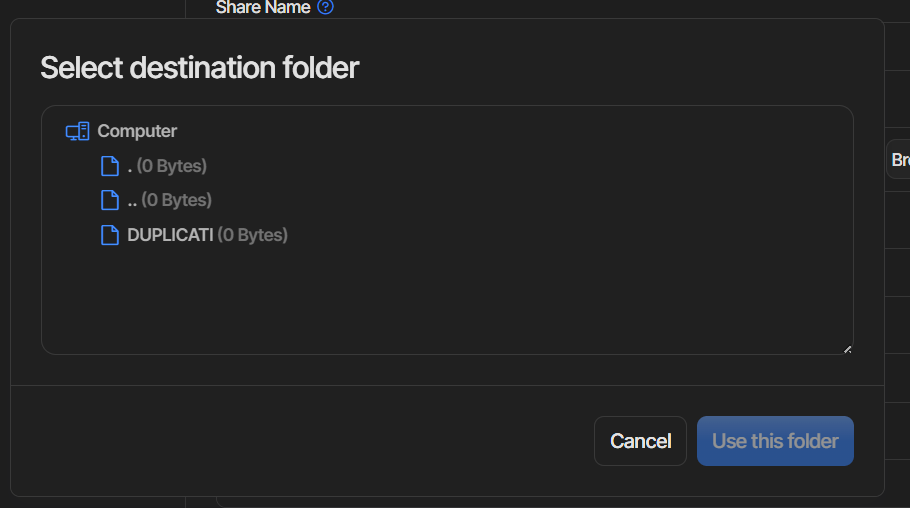The image size is (910, 508).
Task: Click the file icon beside the double-dot entry
Action: point(110,200)
